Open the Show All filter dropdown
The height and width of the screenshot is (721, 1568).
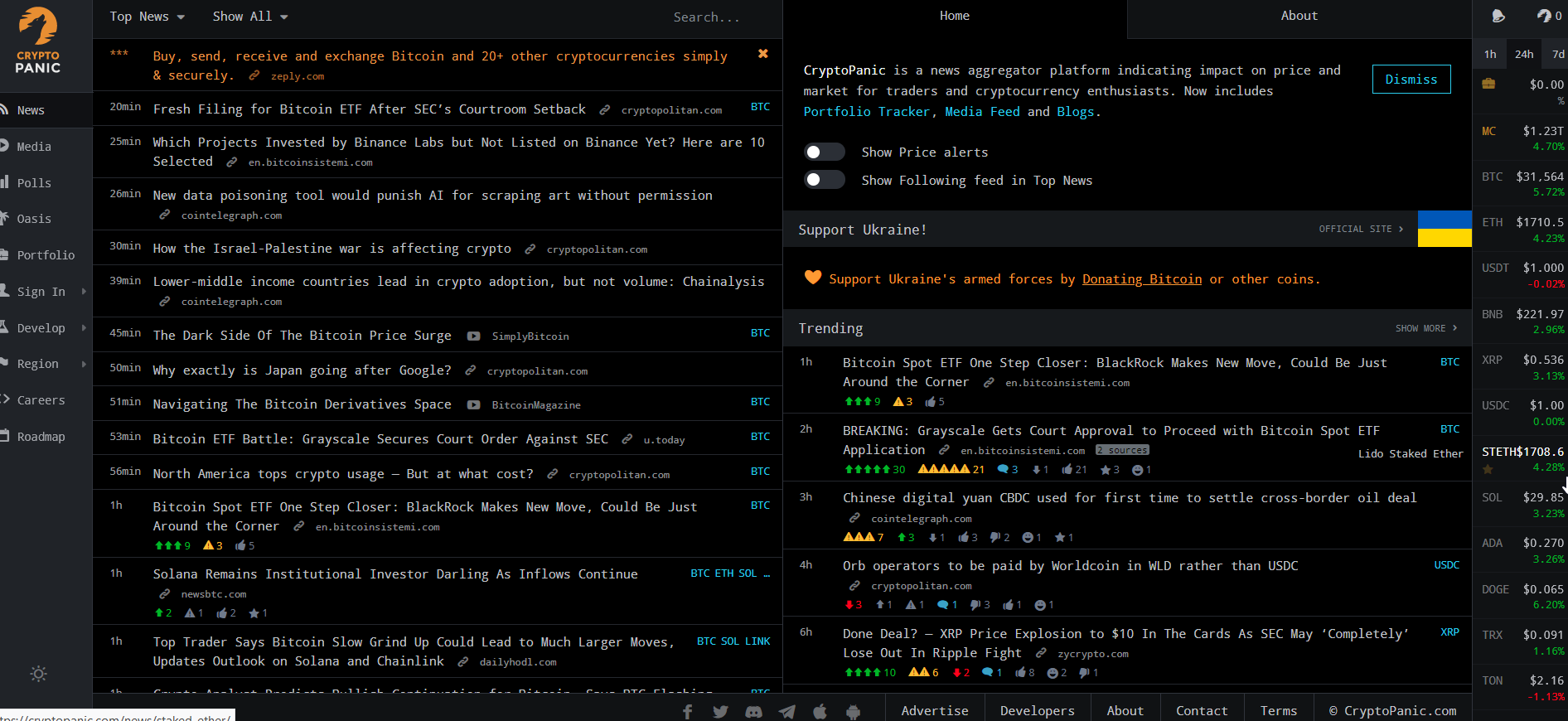[x=249, y=17]
